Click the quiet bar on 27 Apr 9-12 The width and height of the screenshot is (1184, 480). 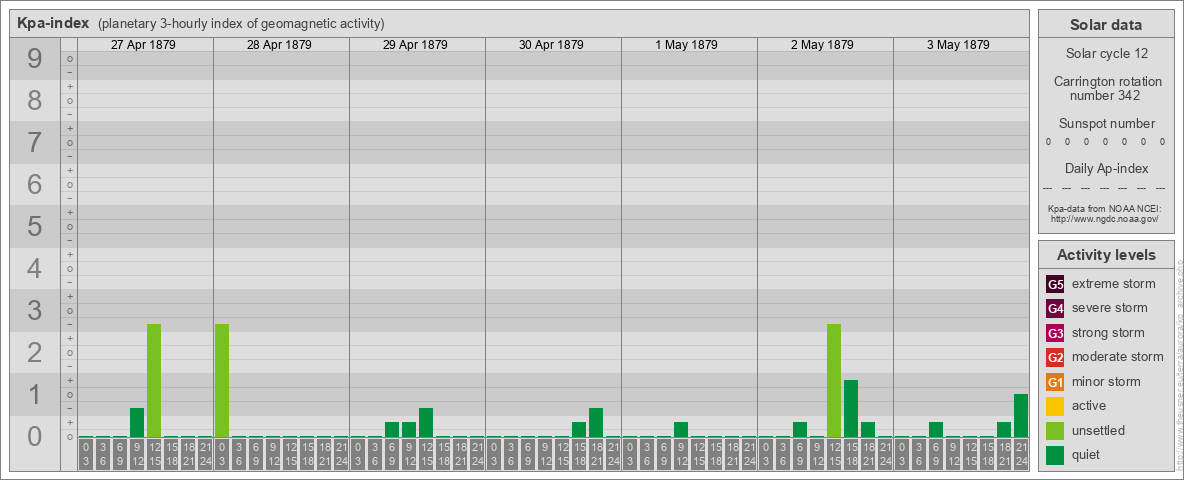point(137,423)
